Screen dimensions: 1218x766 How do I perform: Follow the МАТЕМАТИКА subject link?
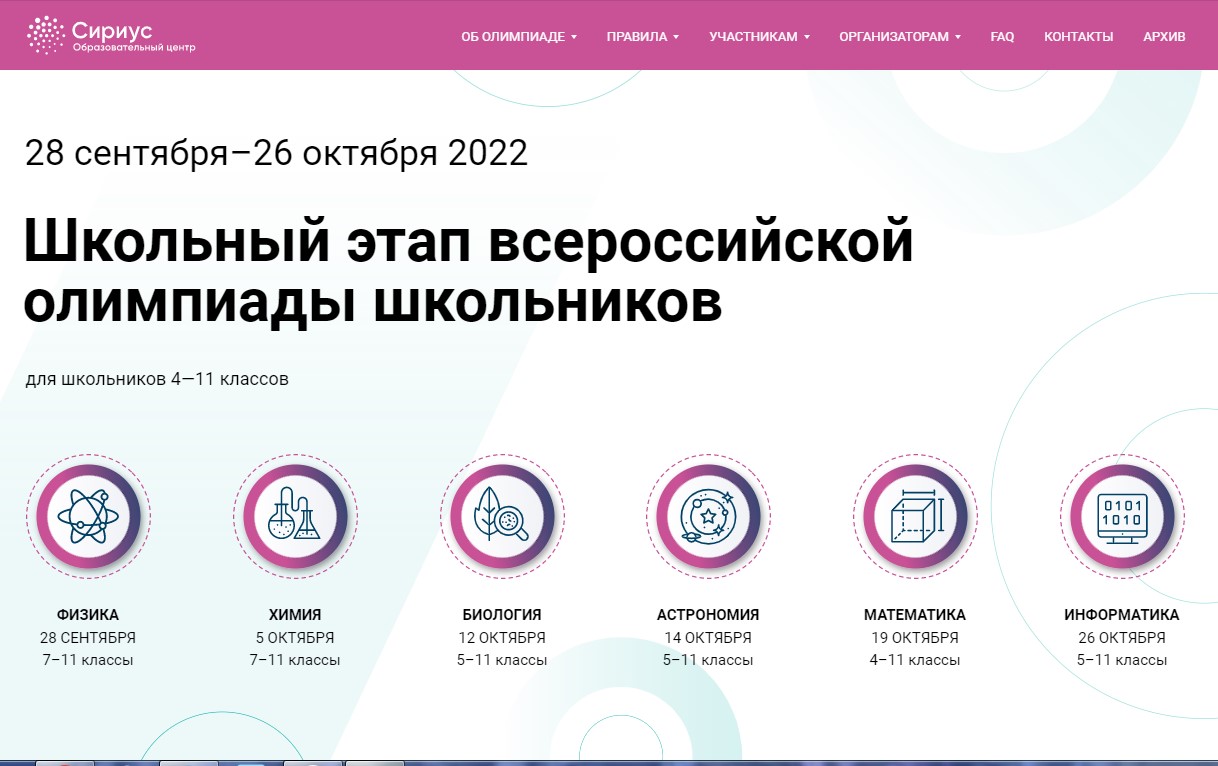[915, 615]
